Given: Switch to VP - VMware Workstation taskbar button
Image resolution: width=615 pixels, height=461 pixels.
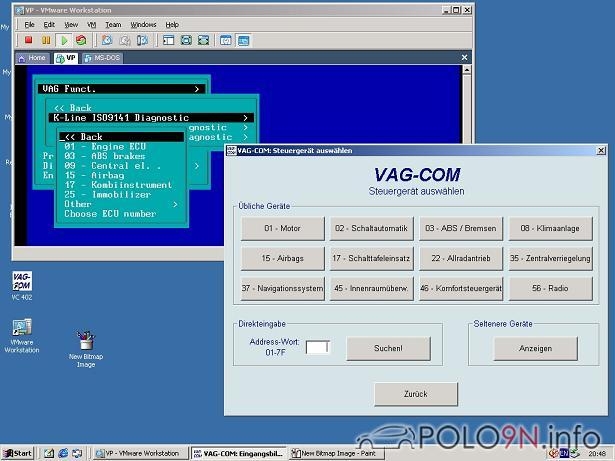Looking at the screenshot, I should pyautogui.click(x=141, y=453).
